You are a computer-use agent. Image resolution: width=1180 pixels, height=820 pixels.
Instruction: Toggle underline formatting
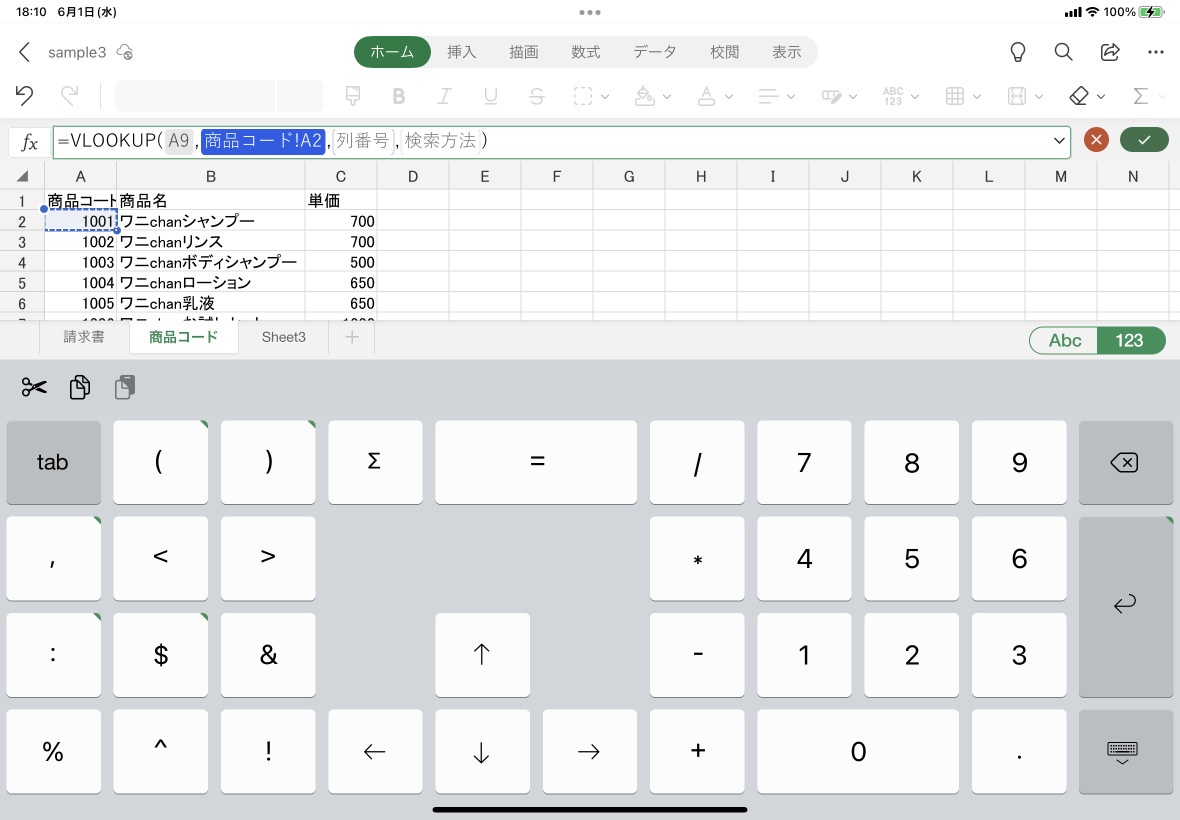491,96
